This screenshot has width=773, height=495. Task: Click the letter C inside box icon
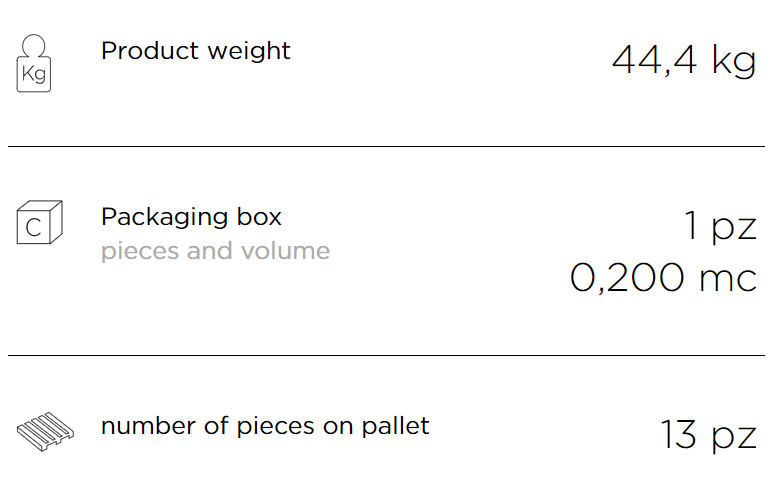click(x=34, y=228)
